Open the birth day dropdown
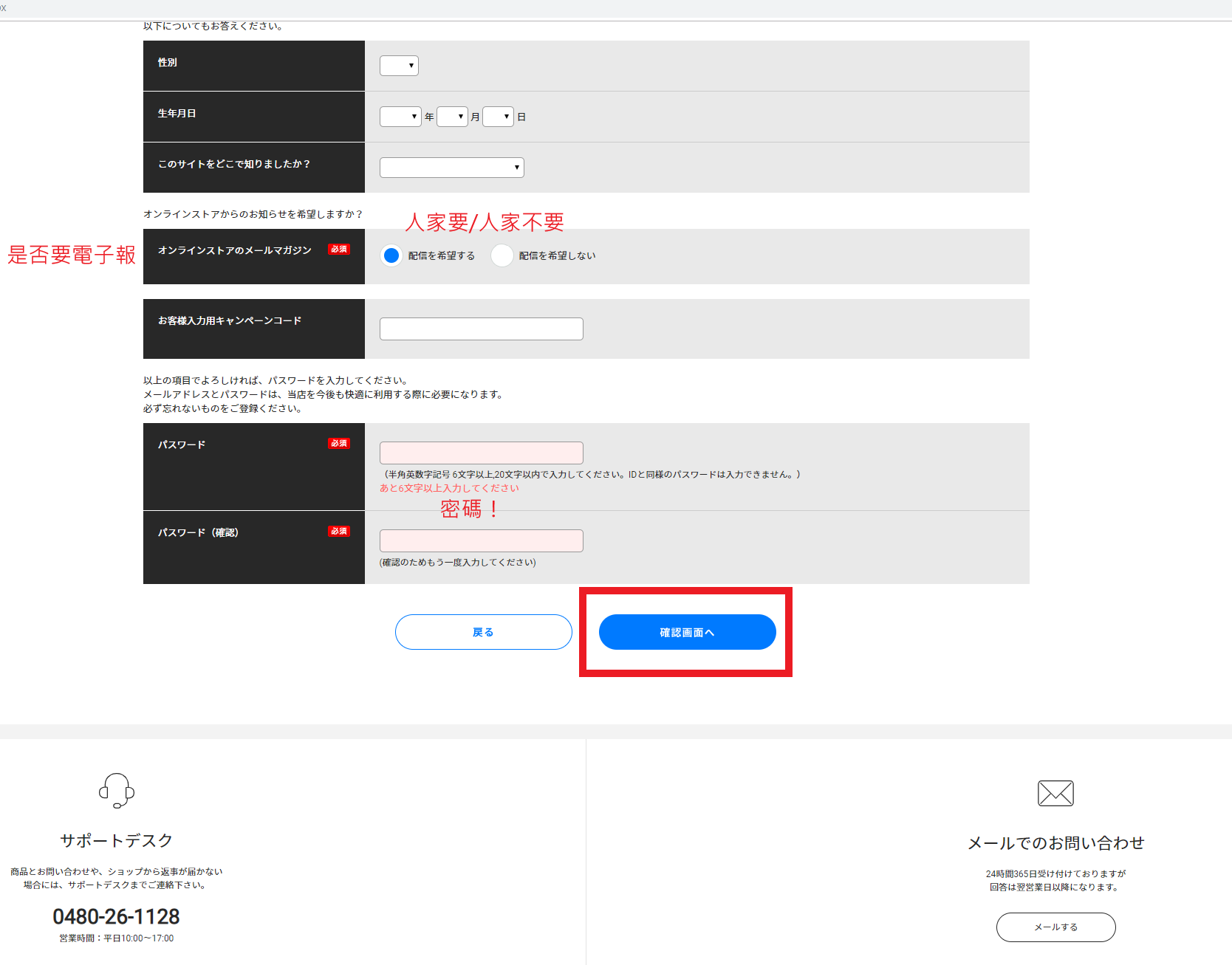The height and width of the screenshot is (965, 1232). pos(498,117)
